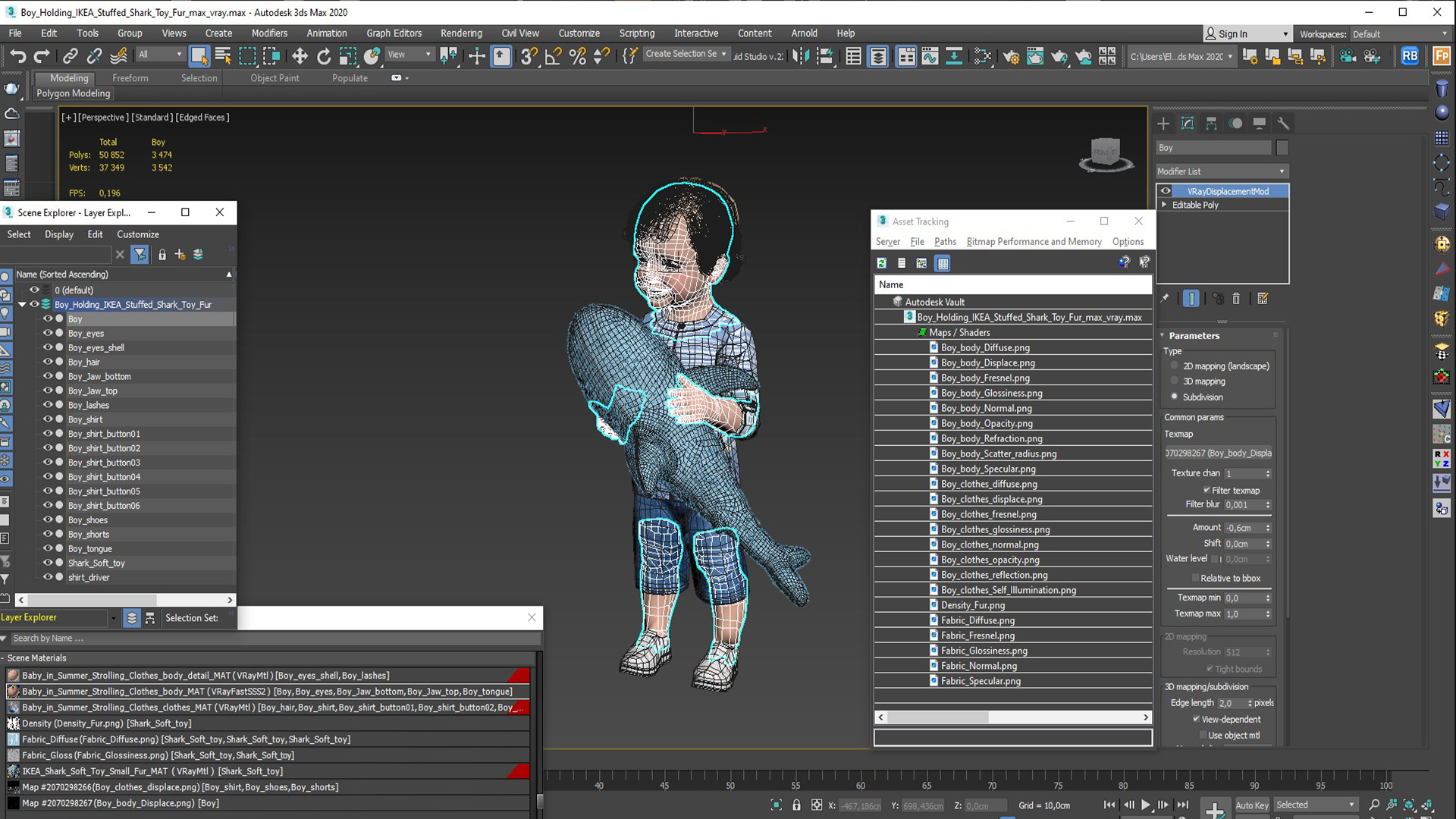Screen dimensions: 1456x819
Task: Open the Graph Editors menu
Action: (x=394, y=33)
